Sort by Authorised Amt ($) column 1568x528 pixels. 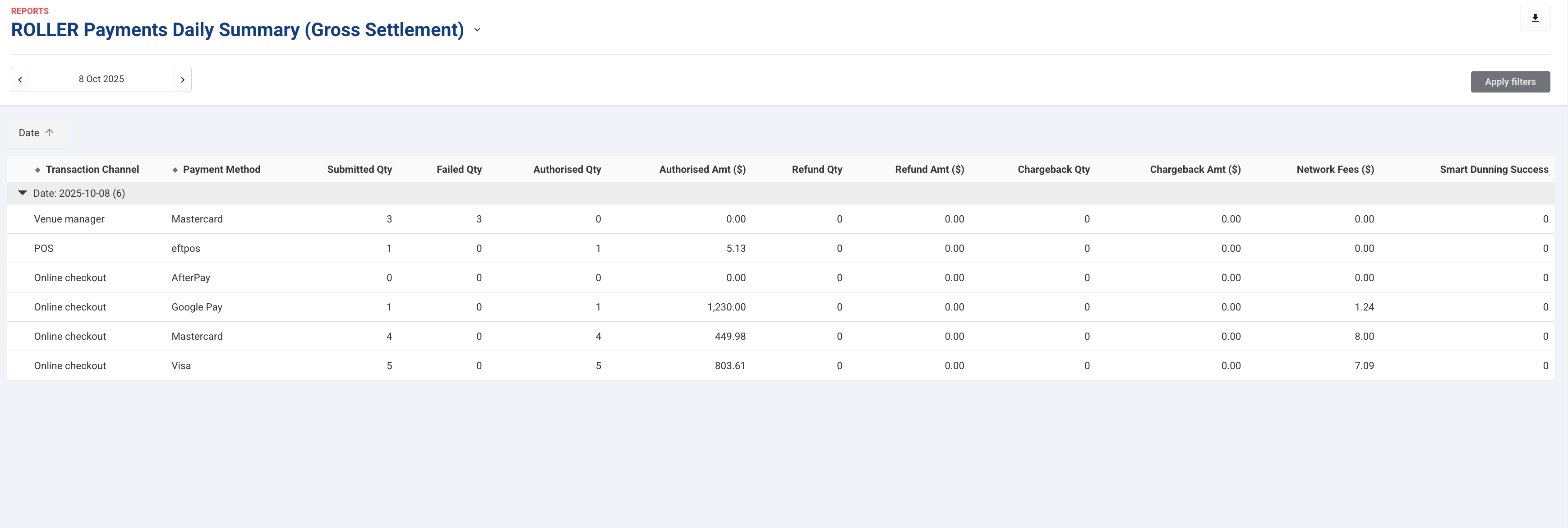click(x=702, y=169)
